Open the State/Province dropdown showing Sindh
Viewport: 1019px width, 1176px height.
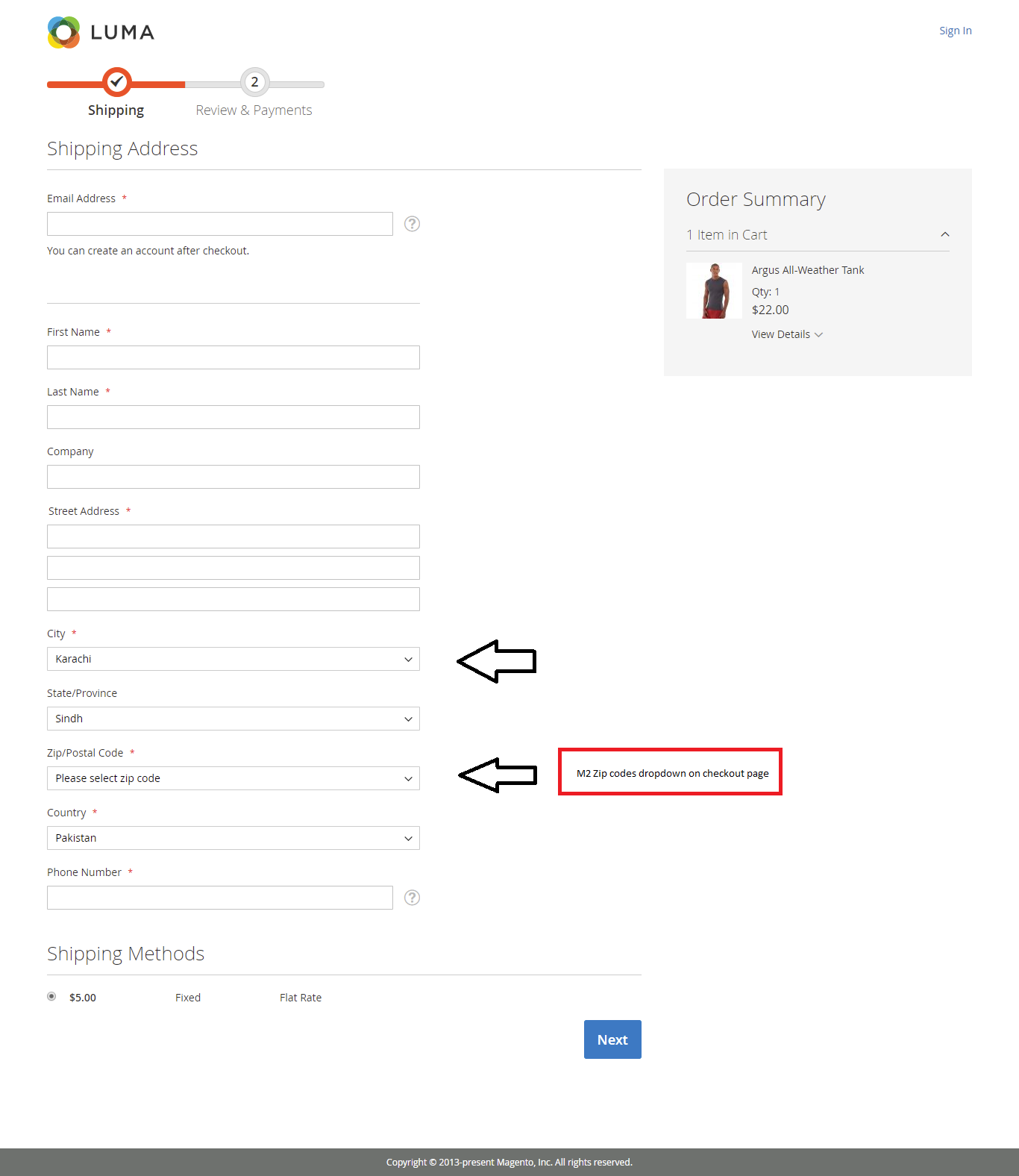coord(233,719)
